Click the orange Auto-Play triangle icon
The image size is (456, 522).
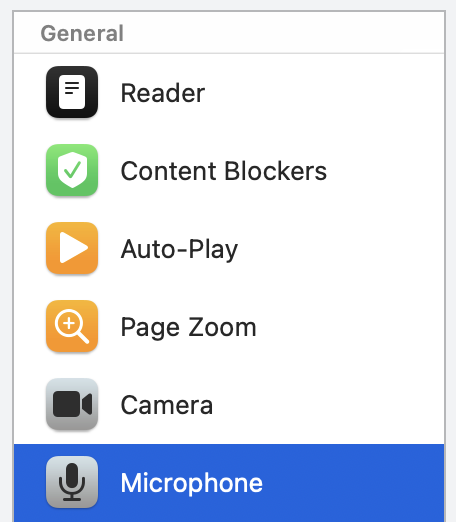[x=72, y=248]
